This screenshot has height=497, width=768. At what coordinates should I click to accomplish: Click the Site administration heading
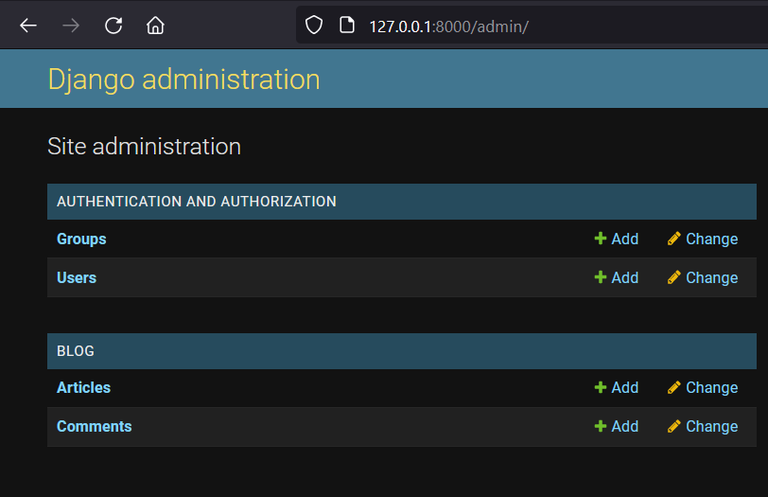point(144,146)
